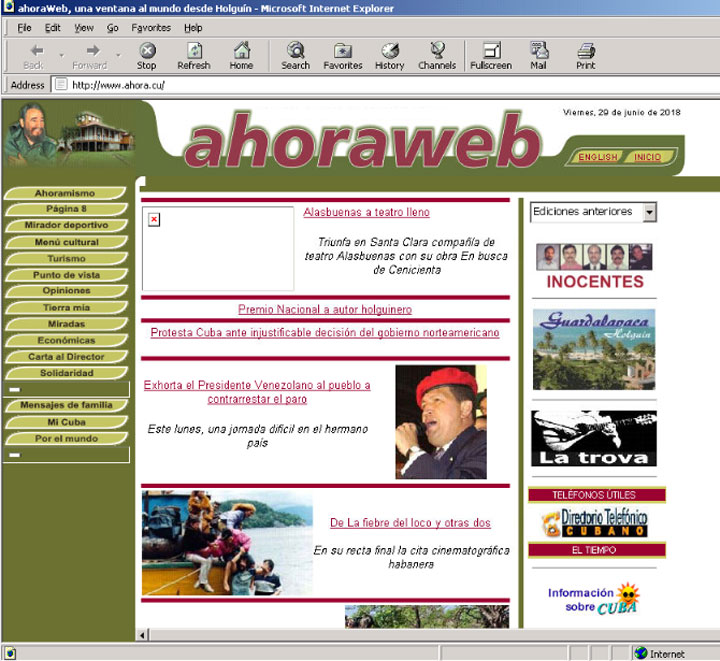Click the page icon in the address bar
This screenshot has height=661, width=720.
coord(61,84)
